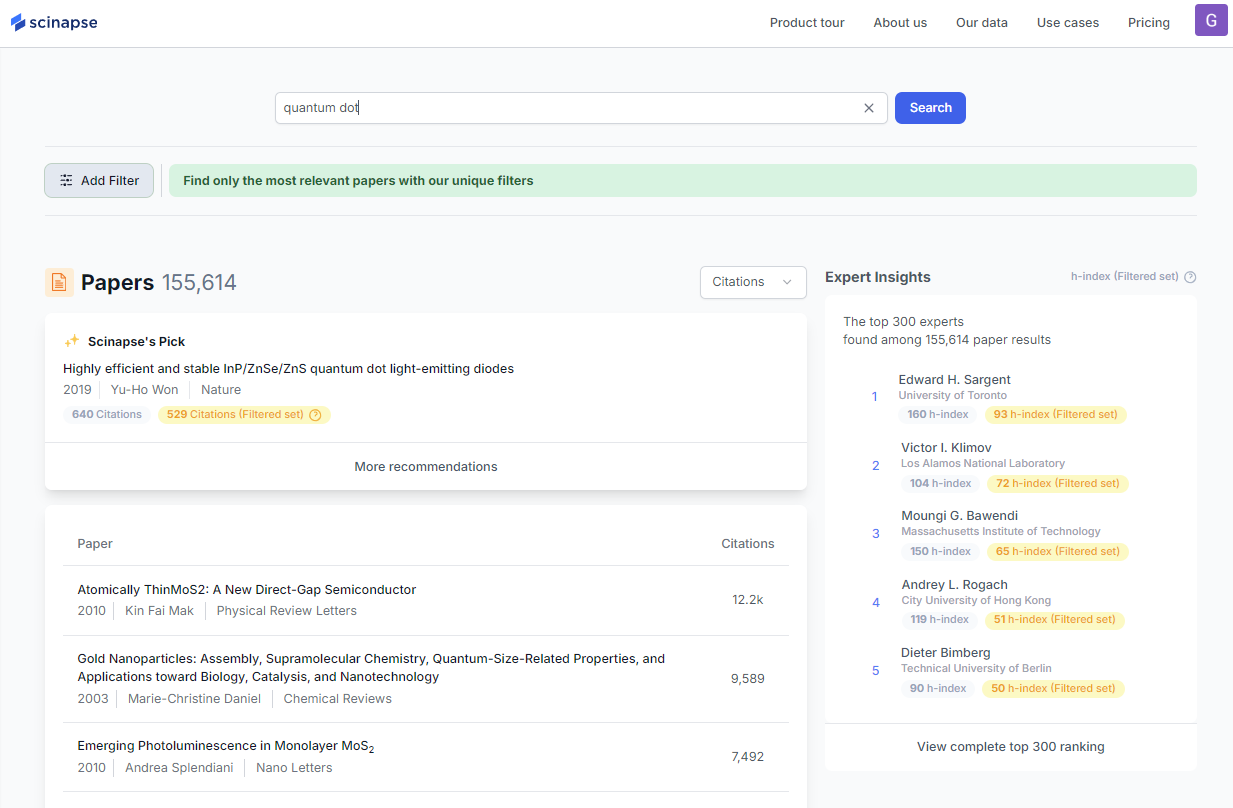Image resolution: width=1233 pixels, height=808 pixels.
Task: Go to About us page
Action: [900, 23]
